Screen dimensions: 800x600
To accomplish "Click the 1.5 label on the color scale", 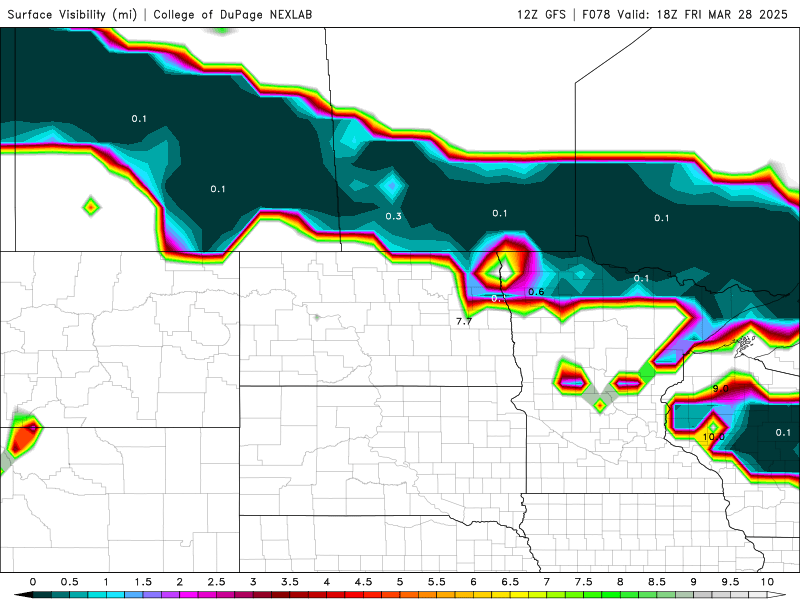I will 143,582.
